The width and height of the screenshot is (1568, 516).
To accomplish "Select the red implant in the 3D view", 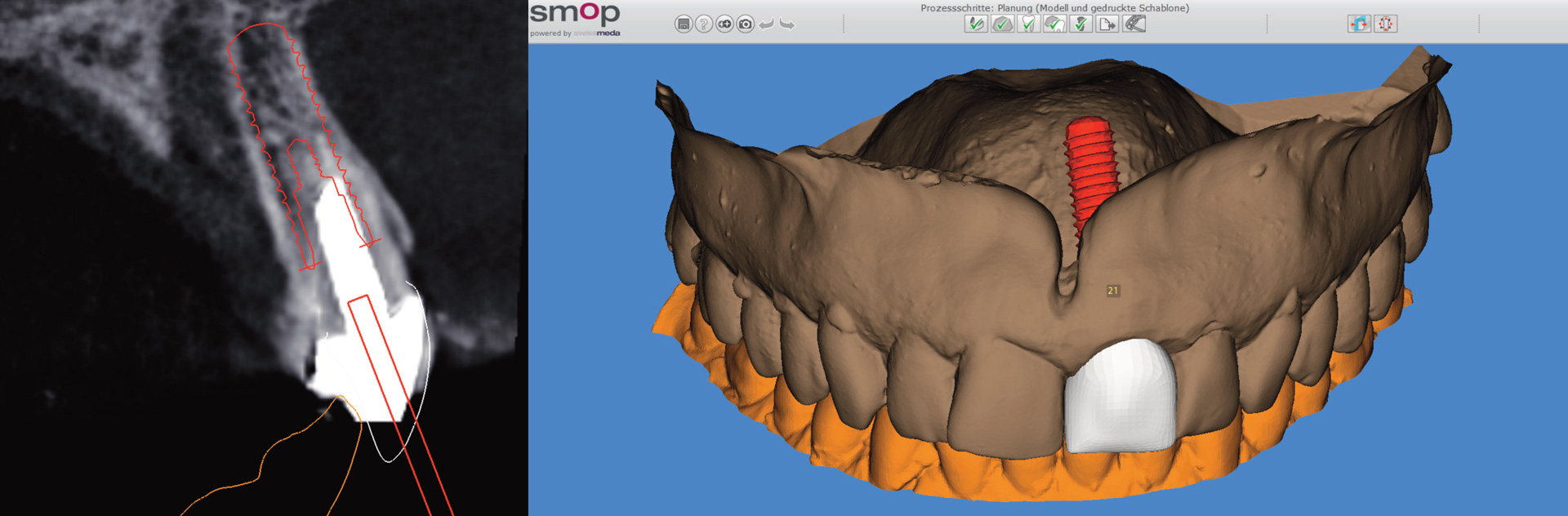I will point(1089,163).
